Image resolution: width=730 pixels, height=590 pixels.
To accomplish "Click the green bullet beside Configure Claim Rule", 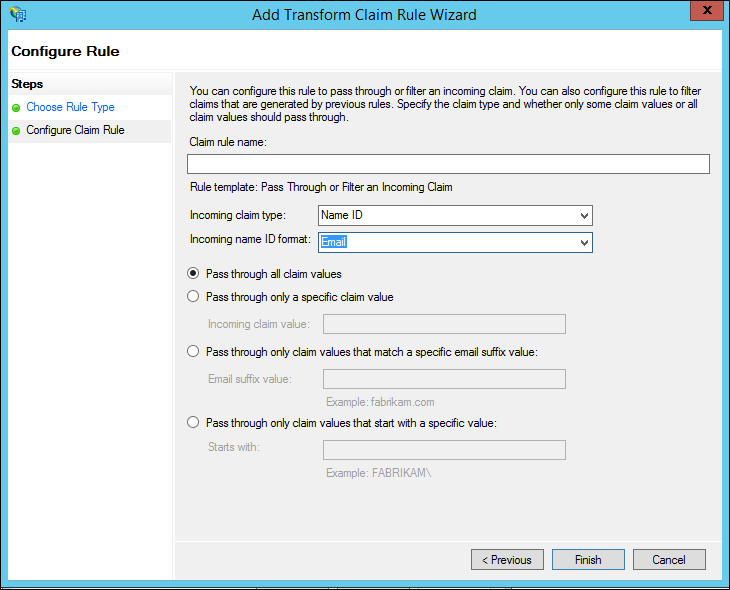I will coord(16,131).
